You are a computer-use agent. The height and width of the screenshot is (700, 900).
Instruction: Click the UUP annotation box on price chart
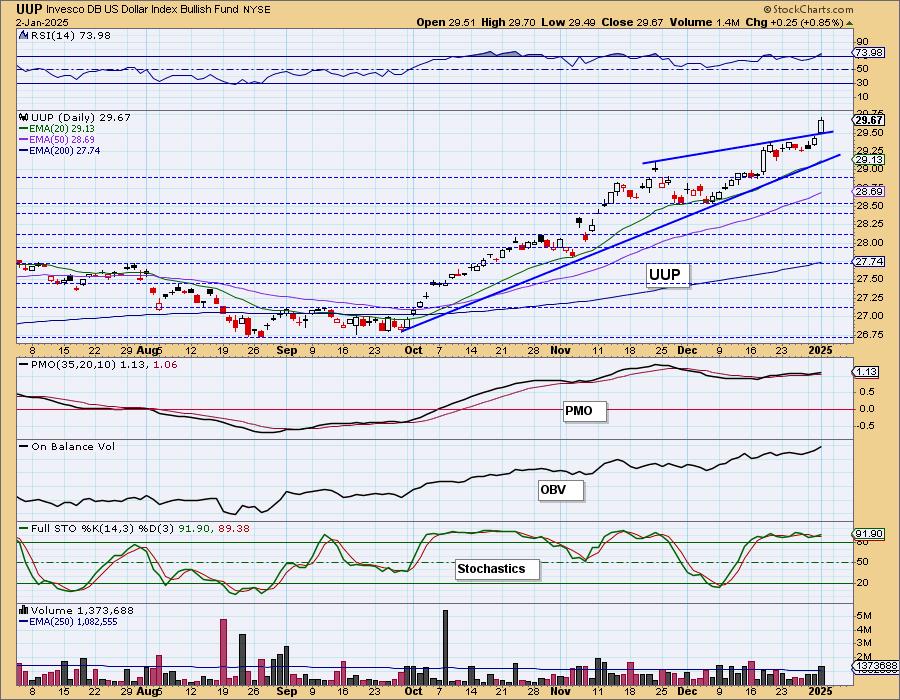coord(666,275)
